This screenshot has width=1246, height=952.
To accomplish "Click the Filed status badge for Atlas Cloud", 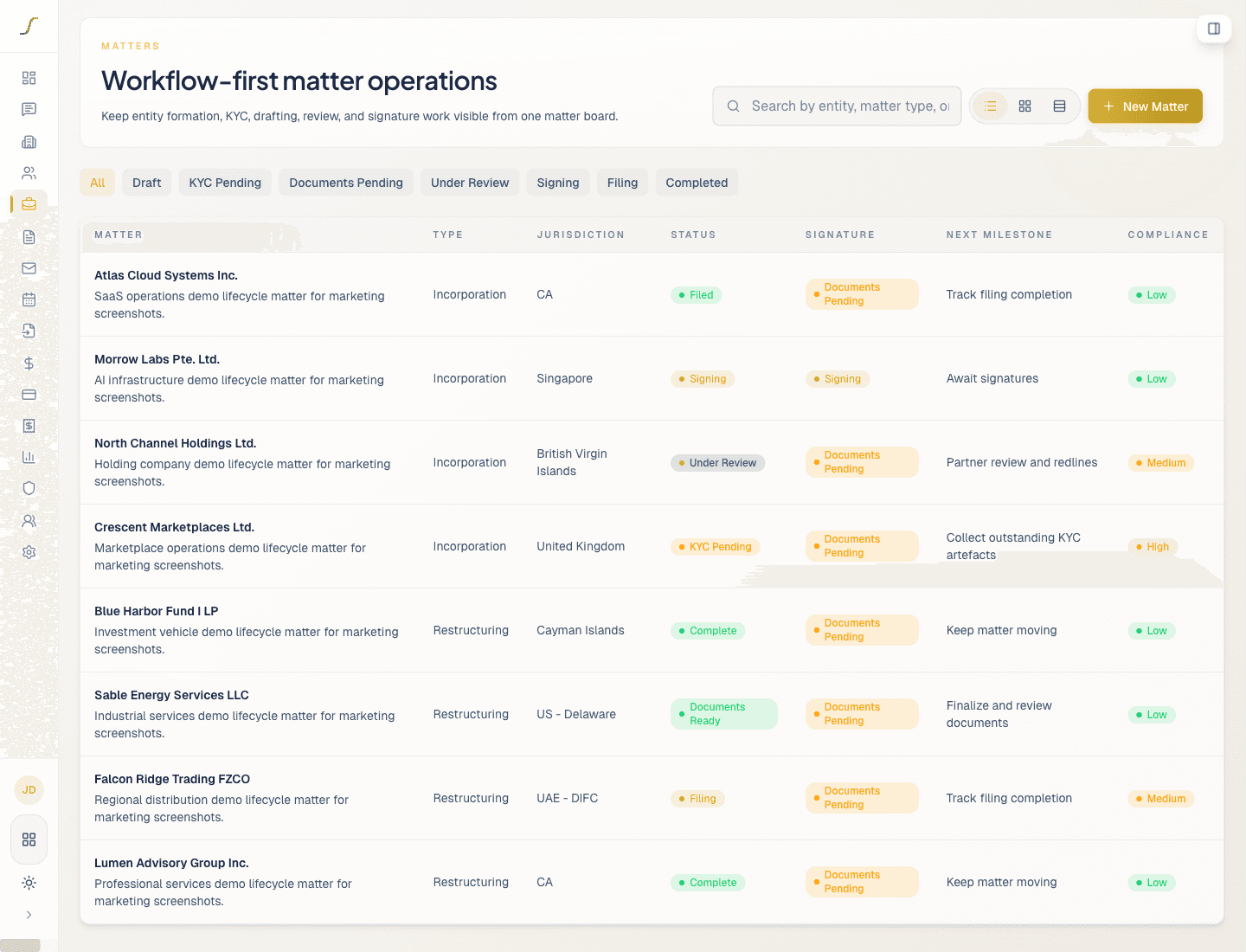I will (696, 295).
